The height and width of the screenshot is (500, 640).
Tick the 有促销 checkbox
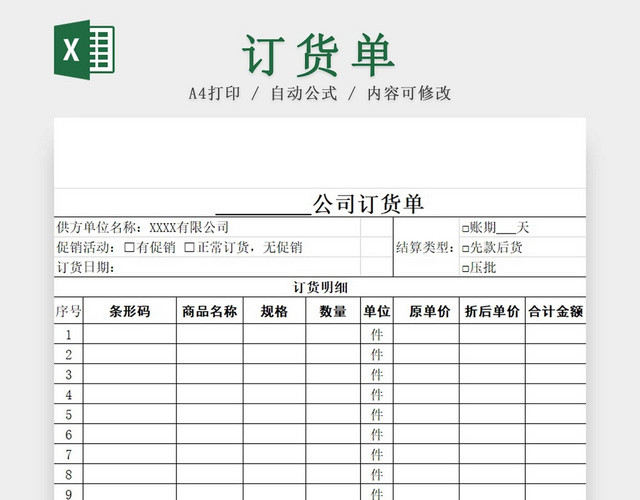tap(129, 247)
